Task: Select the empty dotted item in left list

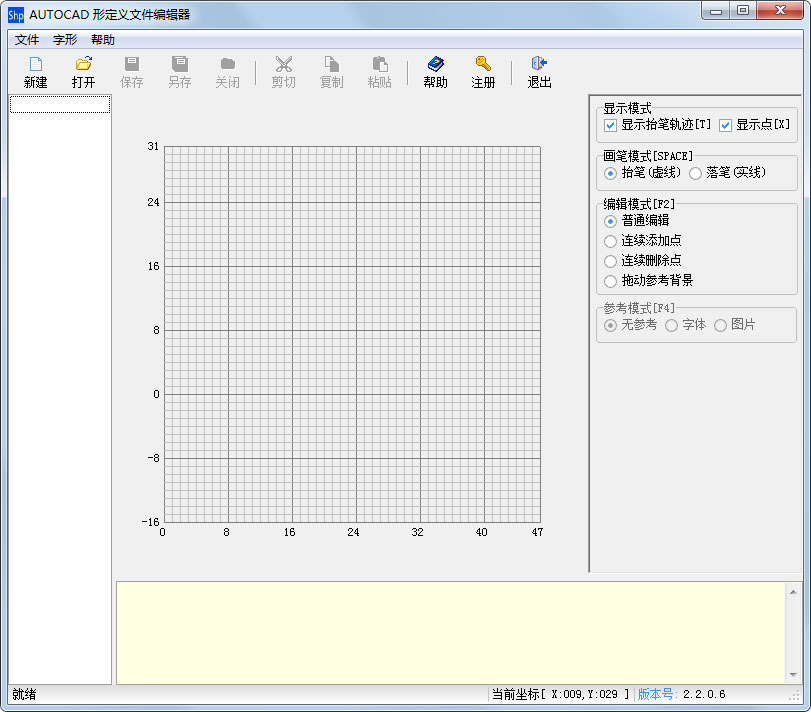Action: [x=60, y=104]
